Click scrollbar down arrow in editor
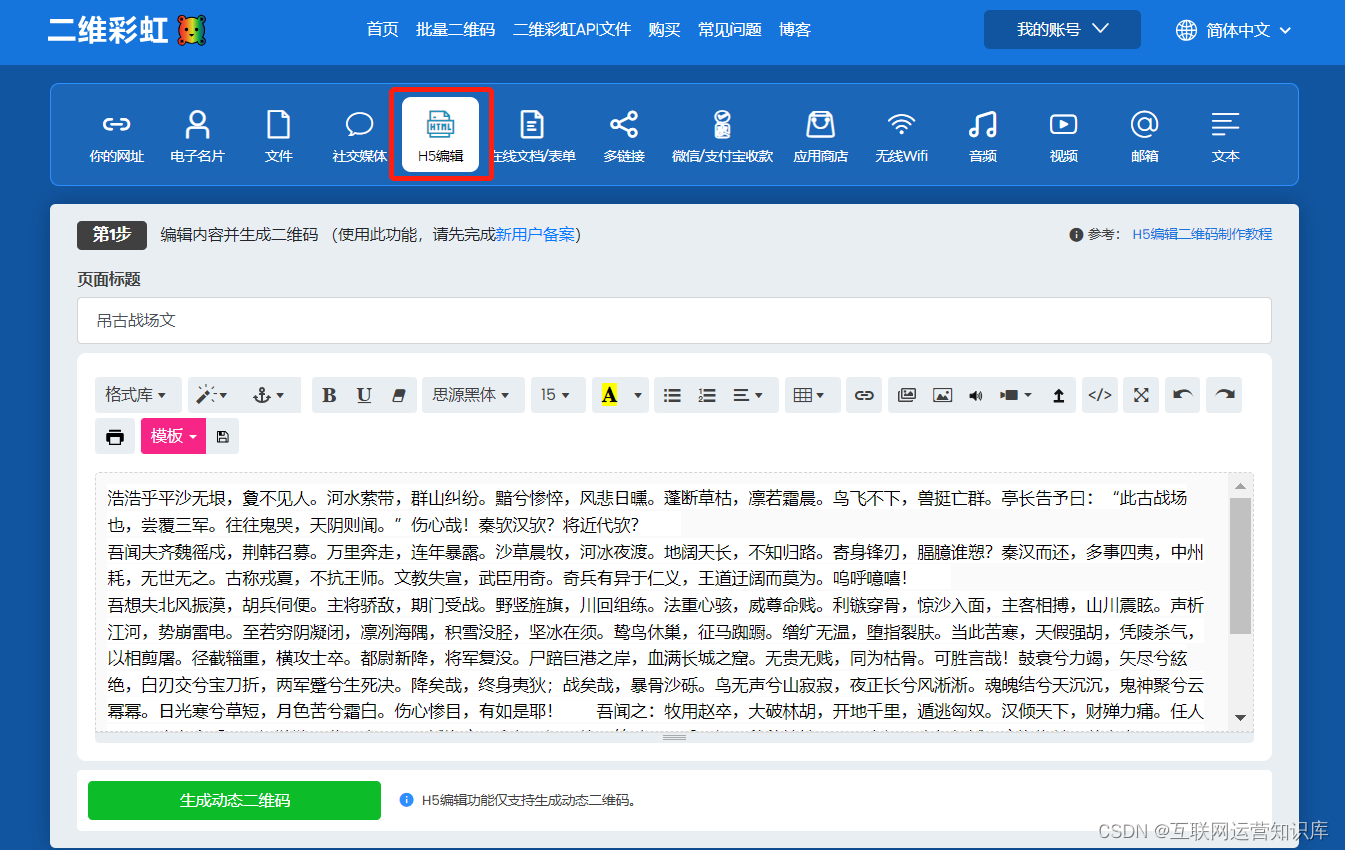This screenshot has width=1345, height=850. point(1240,717)
